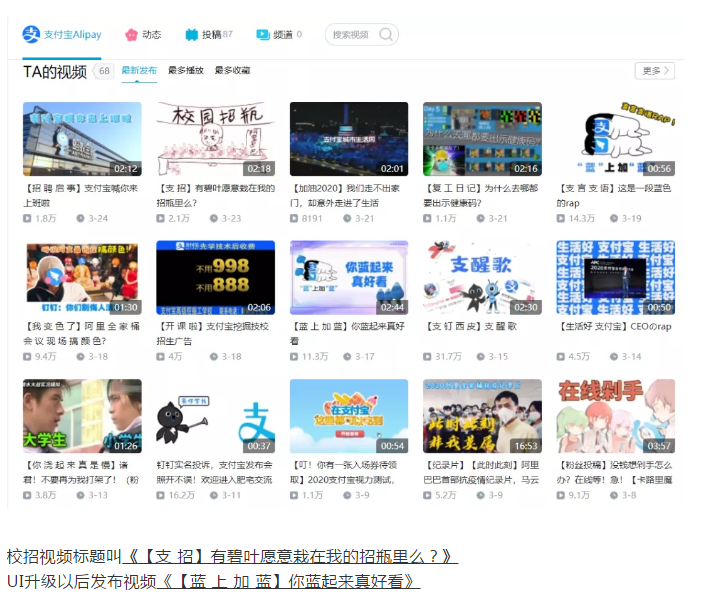Image resolution: width=706 pixels, height=594 pixels.
Task: Click play count icon beside 14.3万
Action: [x=561, y=218]
